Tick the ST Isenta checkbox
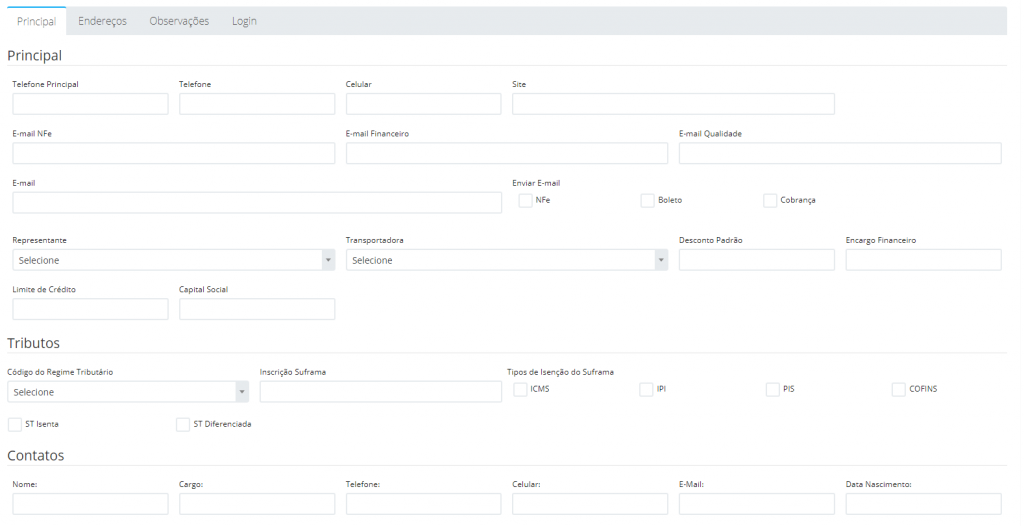Image resolution: width=1024 pixels, height=526 pixels. point(14,425)
